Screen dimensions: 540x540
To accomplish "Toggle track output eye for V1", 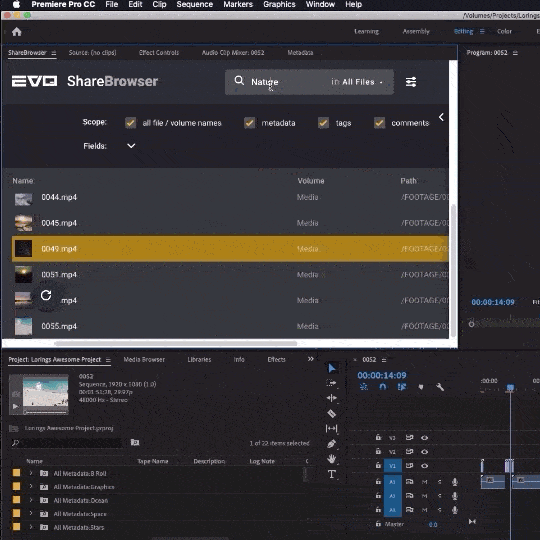I will (x=424, y=466).
